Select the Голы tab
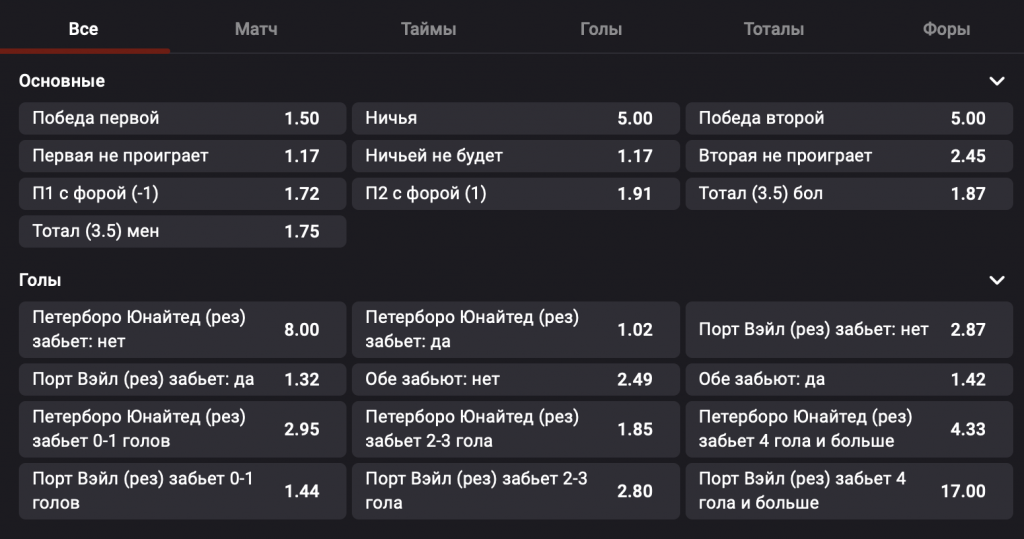Screen dimensions: 1024x539 pyautogui.click(x=600, y=29)
